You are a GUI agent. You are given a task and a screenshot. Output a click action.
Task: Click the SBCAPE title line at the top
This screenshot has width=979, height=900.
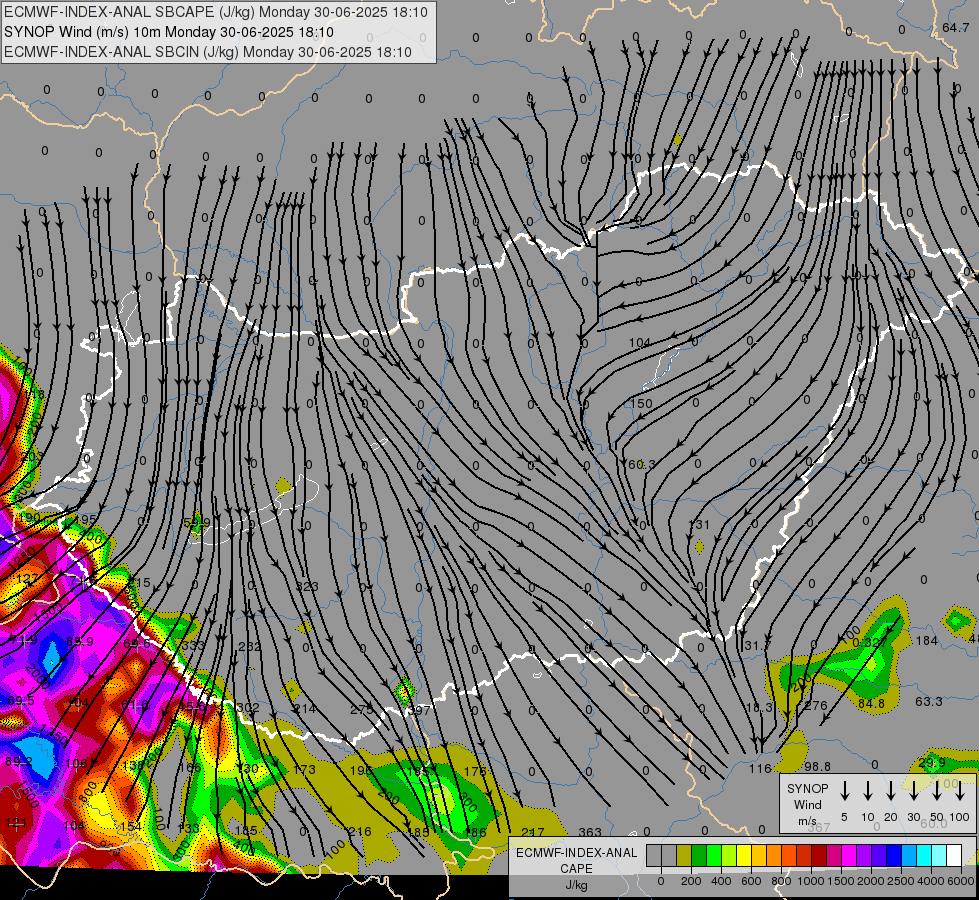point(216,12)
